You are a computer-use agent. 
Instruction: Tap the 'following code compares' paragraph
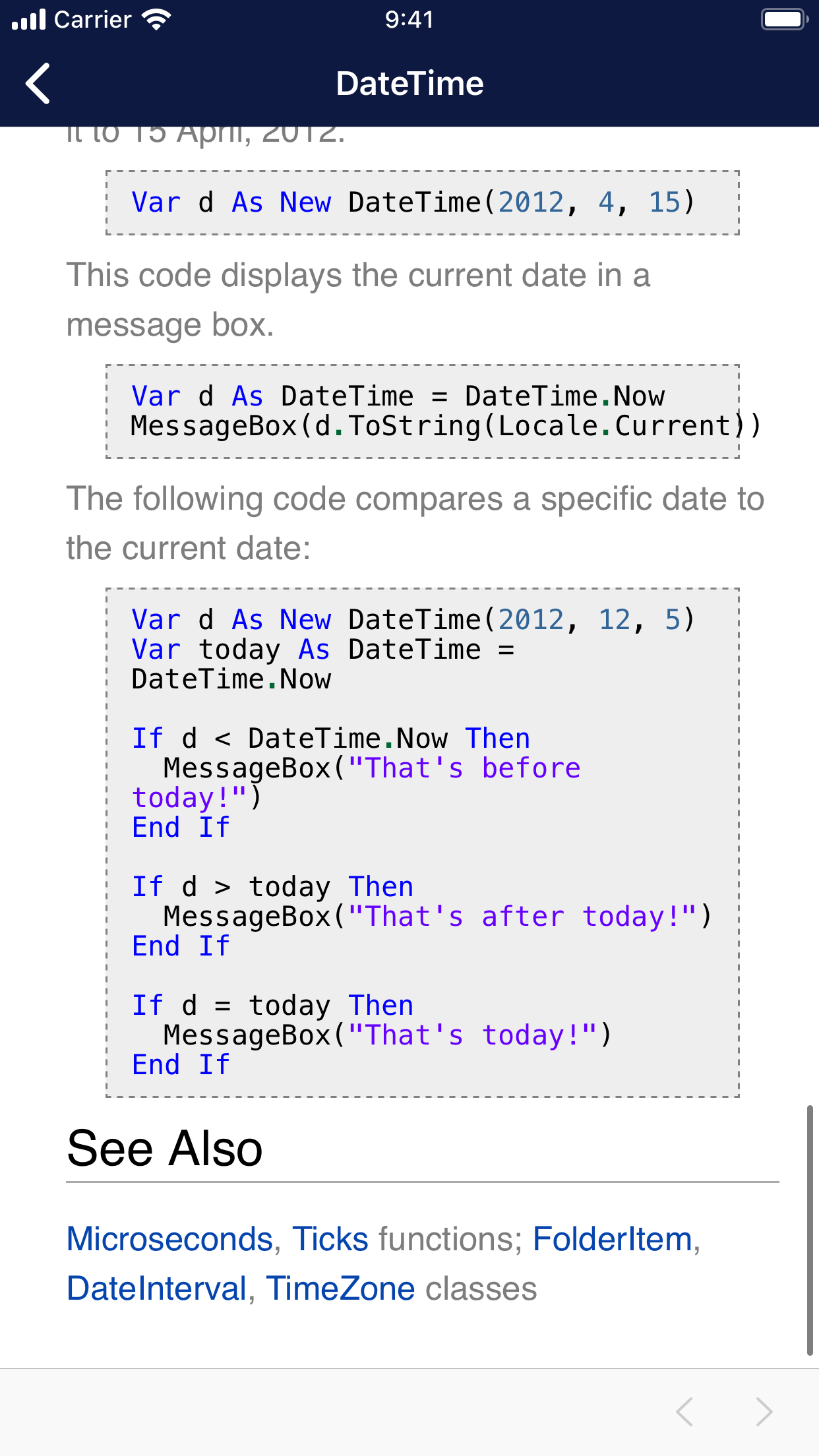(x=415, y=523)
